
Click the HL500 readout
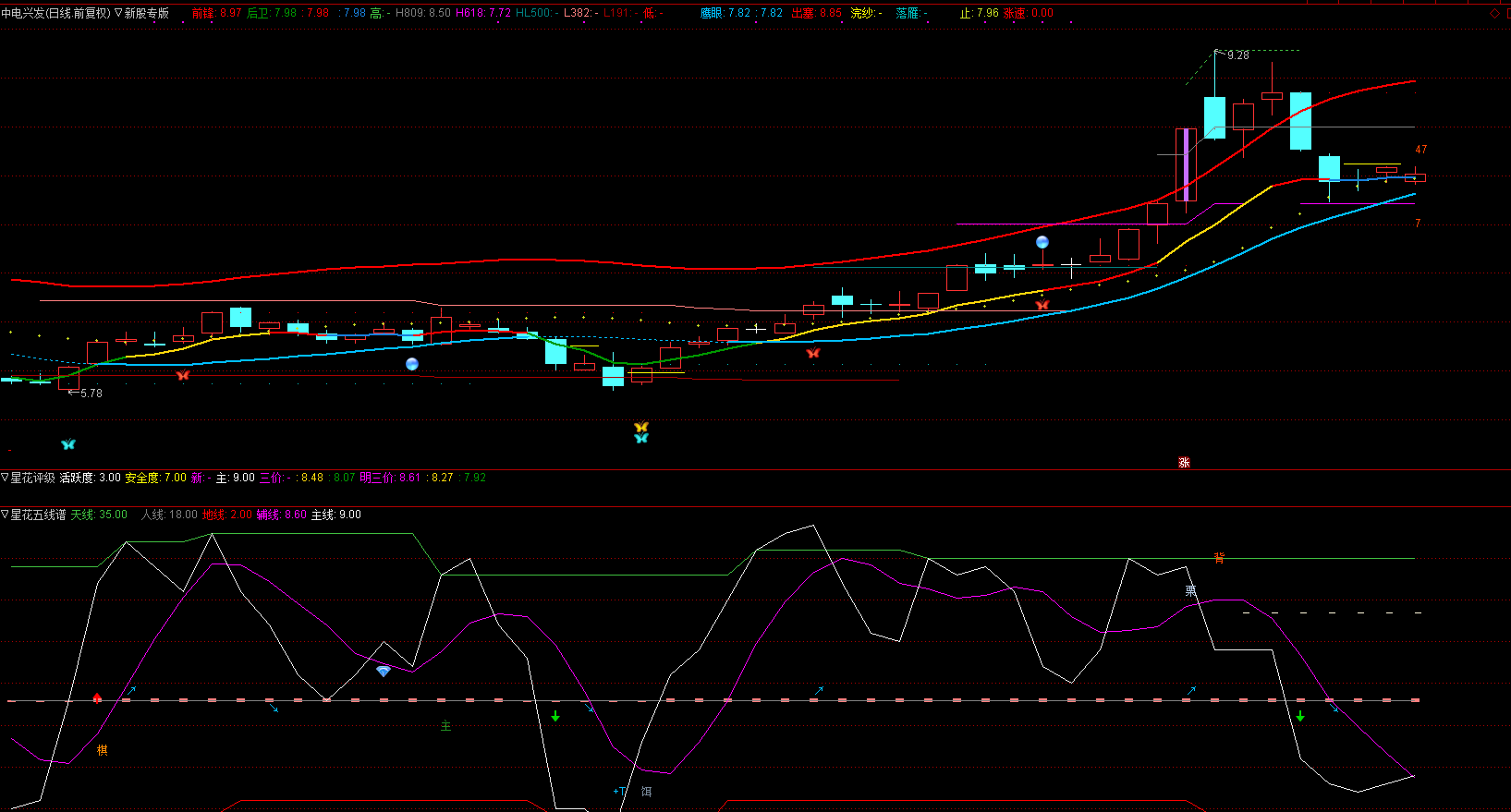(536, 13)
